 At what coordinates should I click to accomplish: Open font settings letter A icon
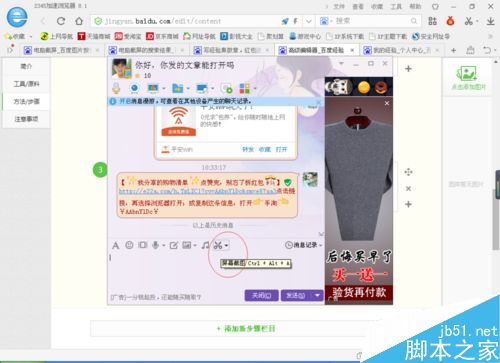point(116,246)
